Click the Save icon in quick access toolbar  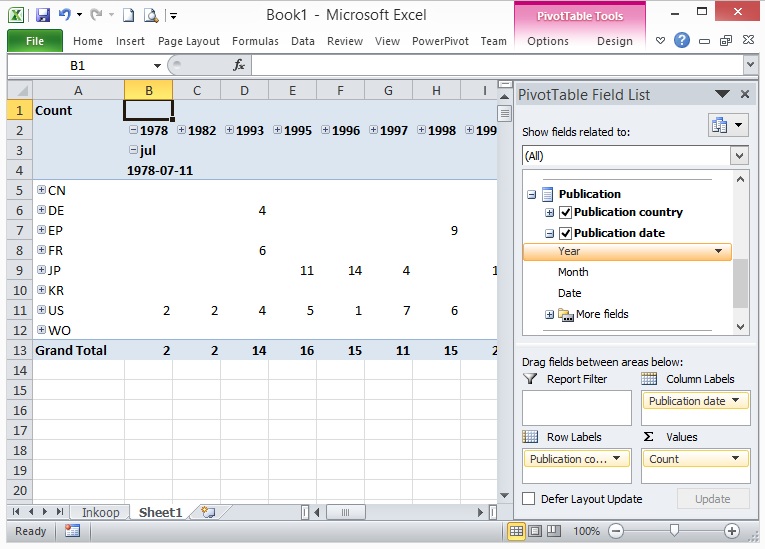tap(43, 15)
